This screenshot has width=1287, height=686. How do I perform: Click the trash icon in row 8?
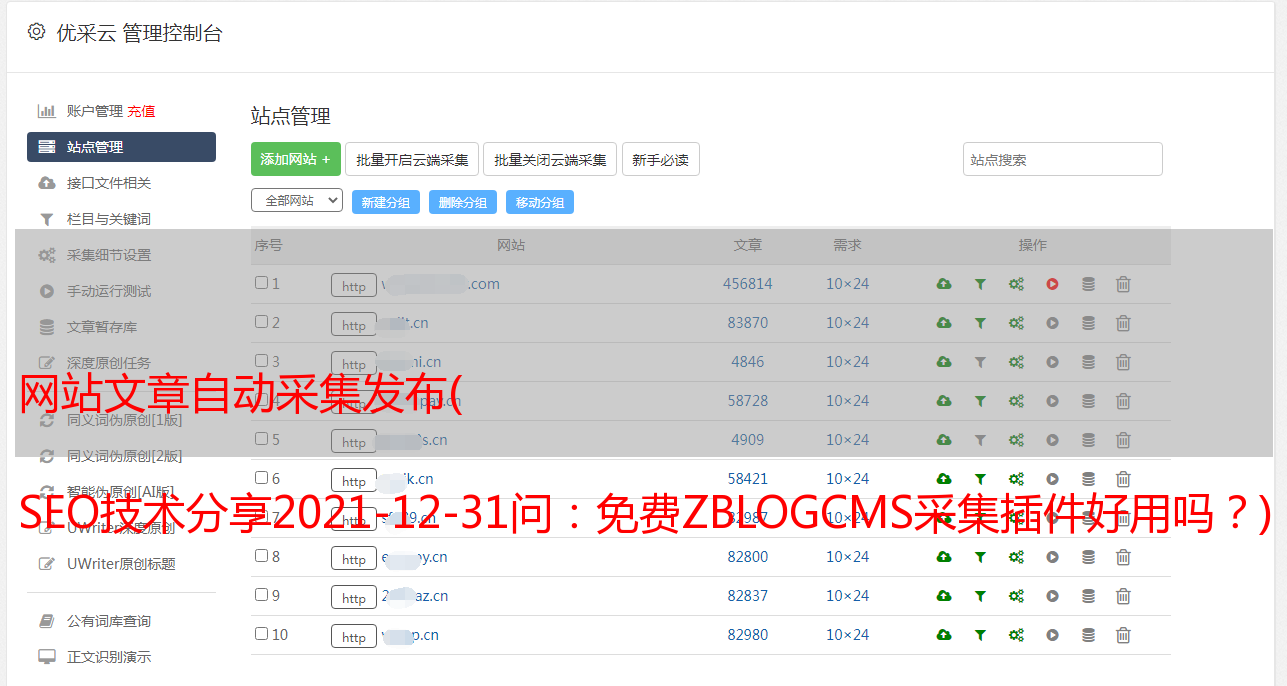(1123, 557)
